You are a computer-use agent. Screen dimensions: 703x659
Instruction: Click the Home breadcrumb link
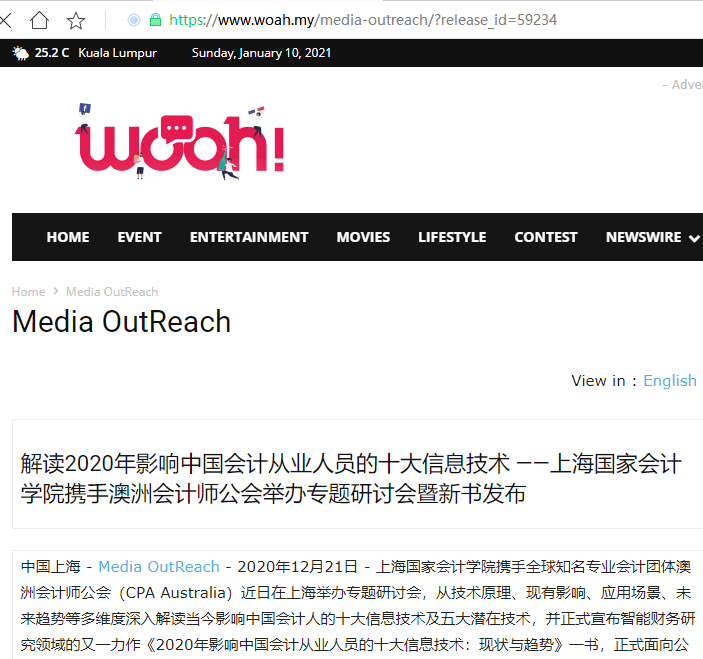coord(28,292)
